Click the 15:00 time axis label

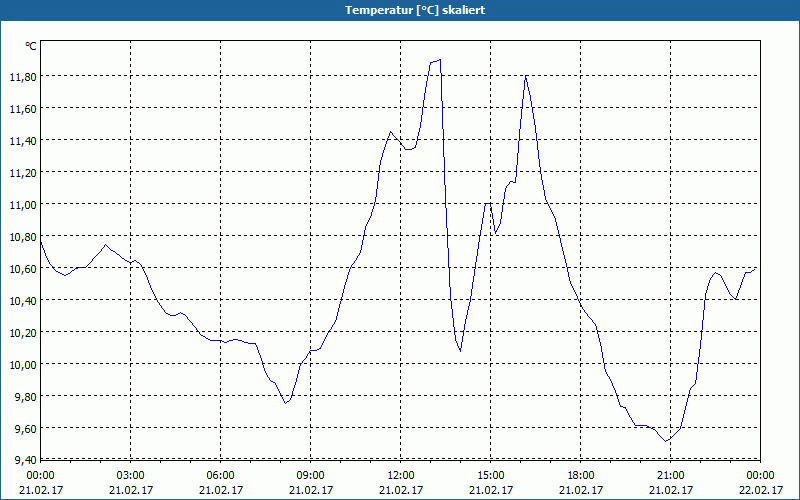pos(490,476)
